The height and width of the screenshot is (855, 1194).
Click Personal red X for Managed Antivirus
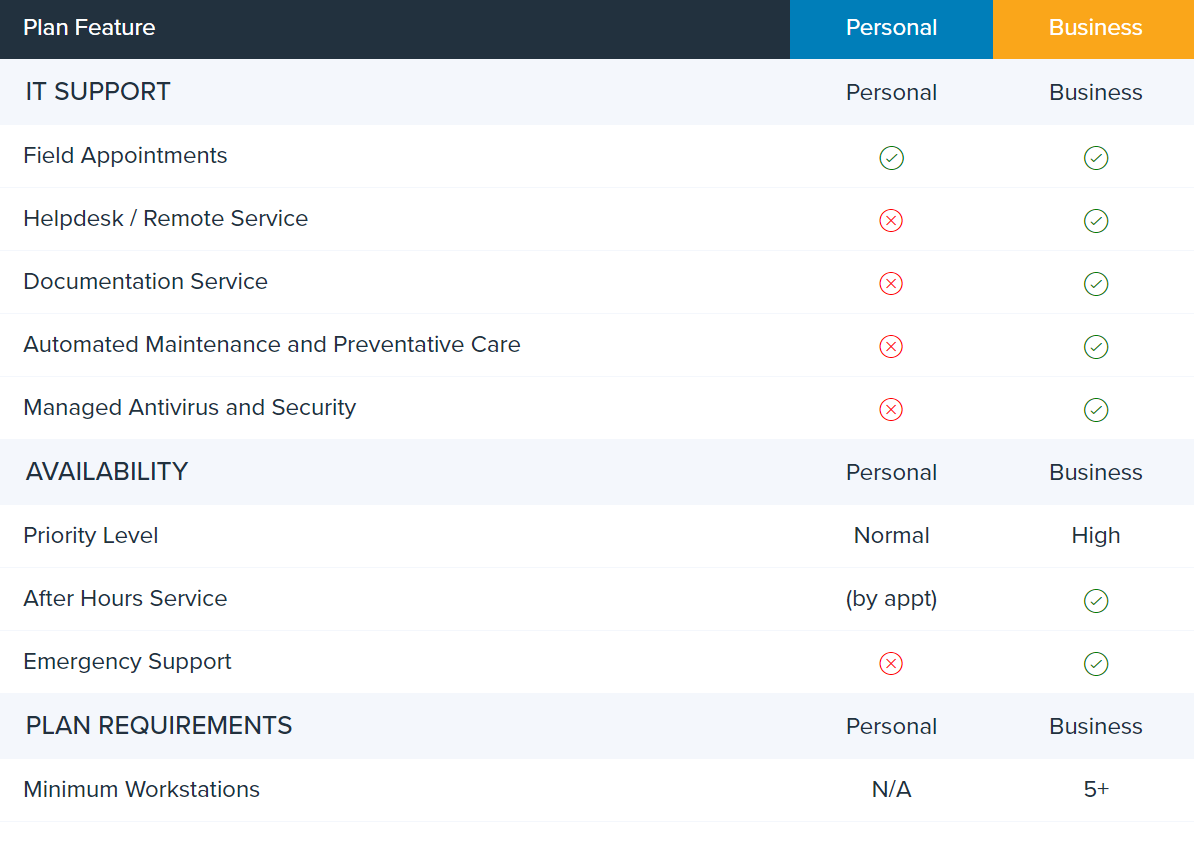click(x=891, y=410)
